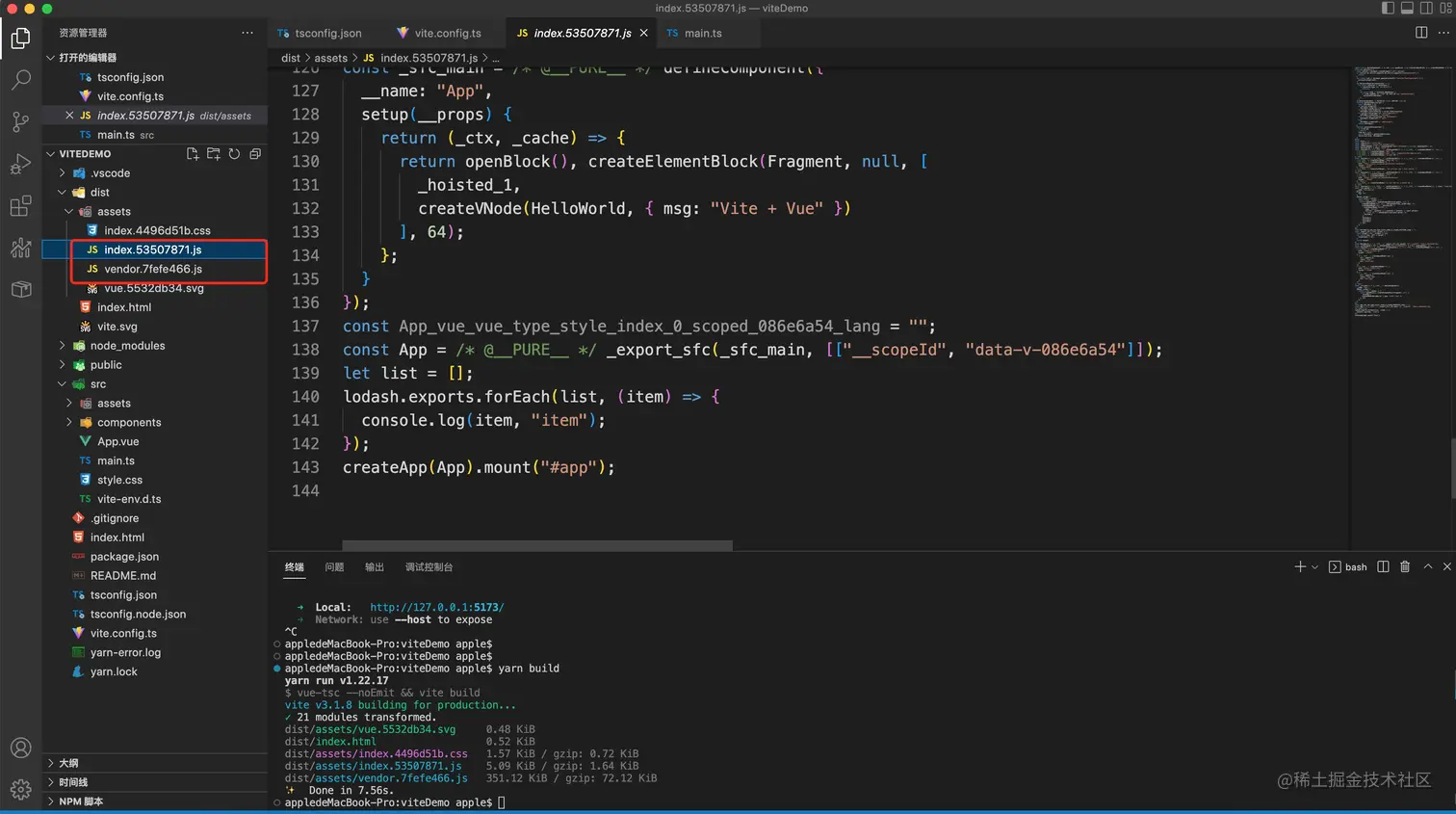Click the code minimap overview
Image resolution: width=1456 pixels, height=814 pixels.
(1401, 193)
